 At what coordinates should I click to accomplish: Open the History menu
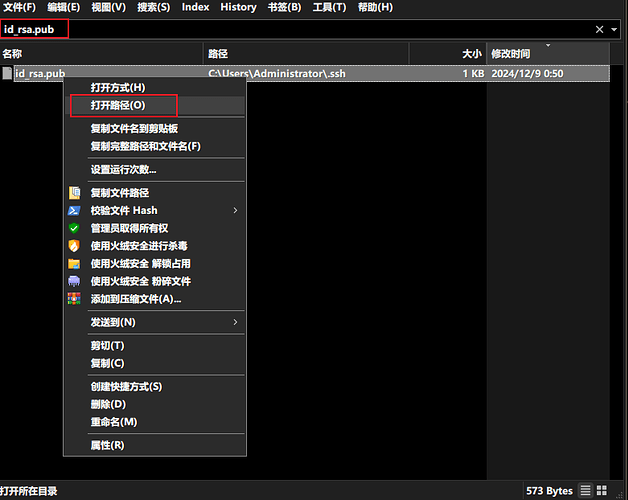tap(238, 7)
